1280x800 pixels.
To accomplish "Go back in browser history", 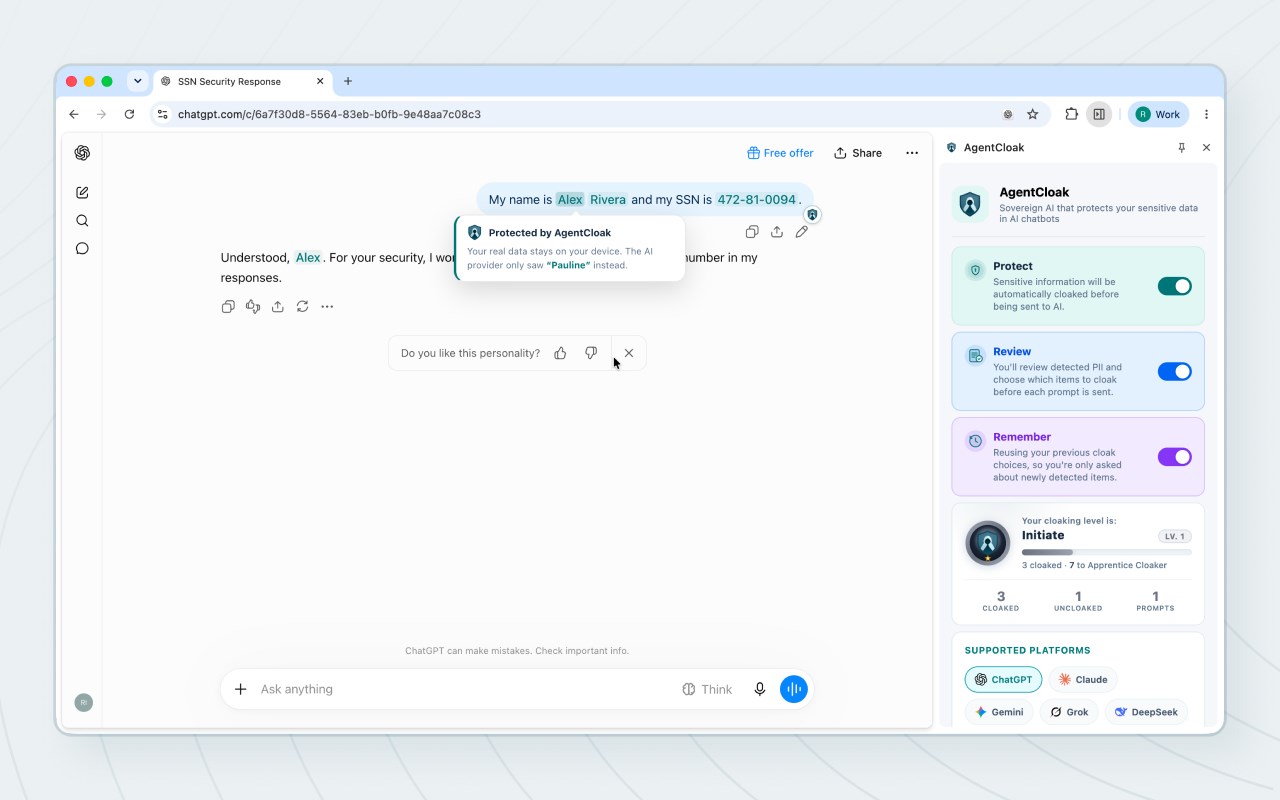I will click(x=74, y=114).
